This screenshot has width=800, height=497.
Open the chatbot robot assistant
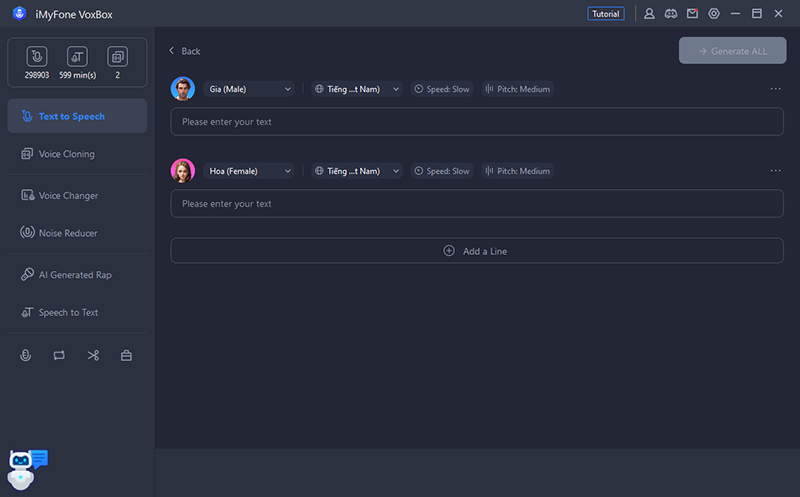(x=26, y=469)
